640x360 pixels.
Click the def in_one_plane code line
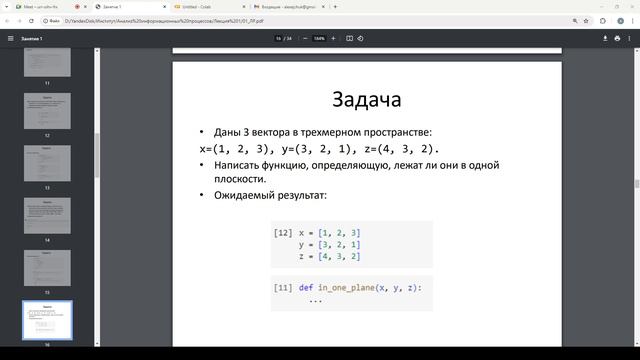[x=360, y=288]
